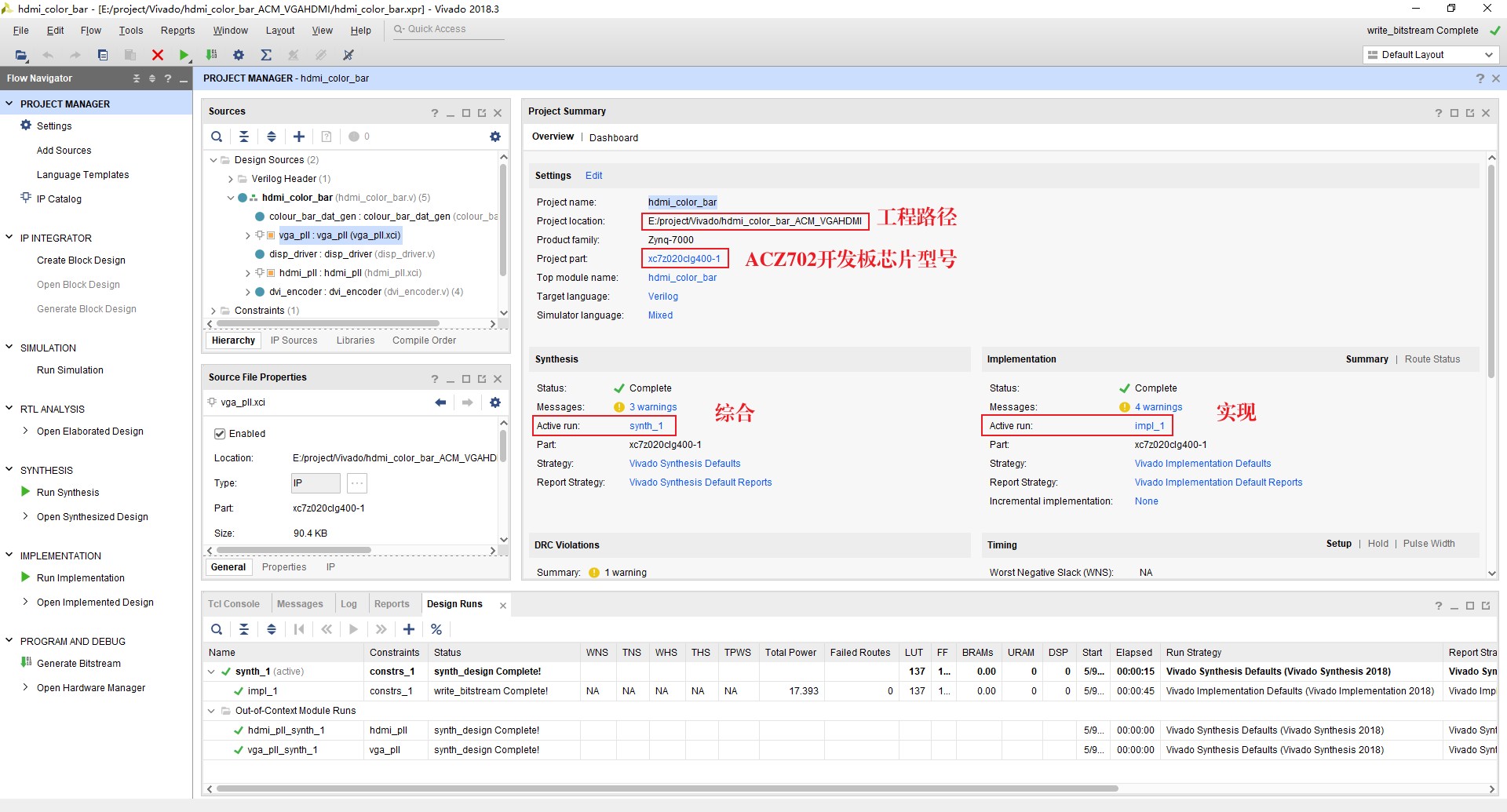
Task: Click the copy icon in main toolbar
Action: pos(103,55)
